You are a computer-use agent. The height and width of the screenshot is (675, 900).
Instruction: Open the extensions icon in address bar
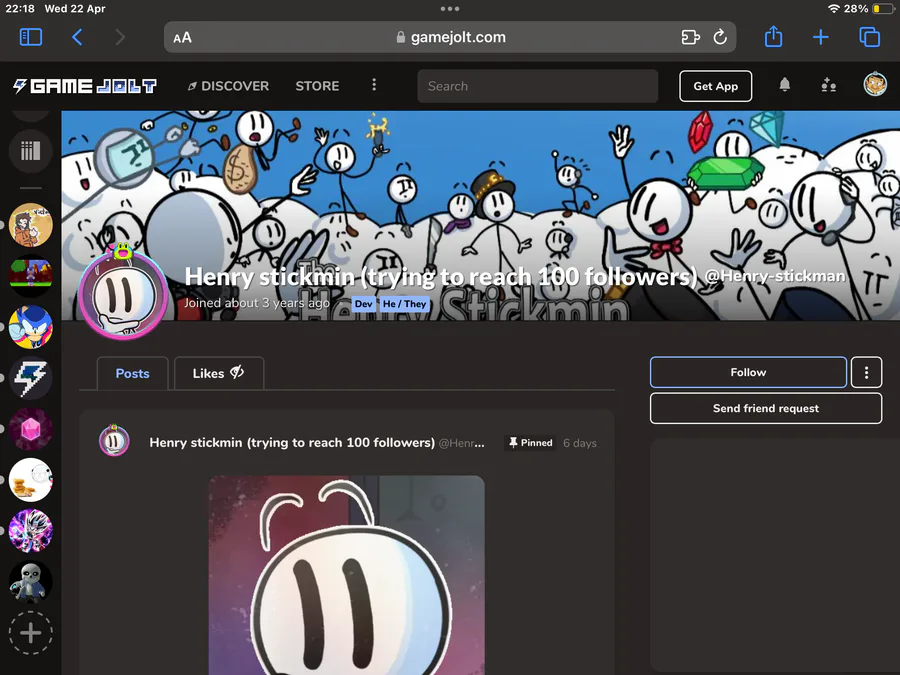tap(690, 37)
